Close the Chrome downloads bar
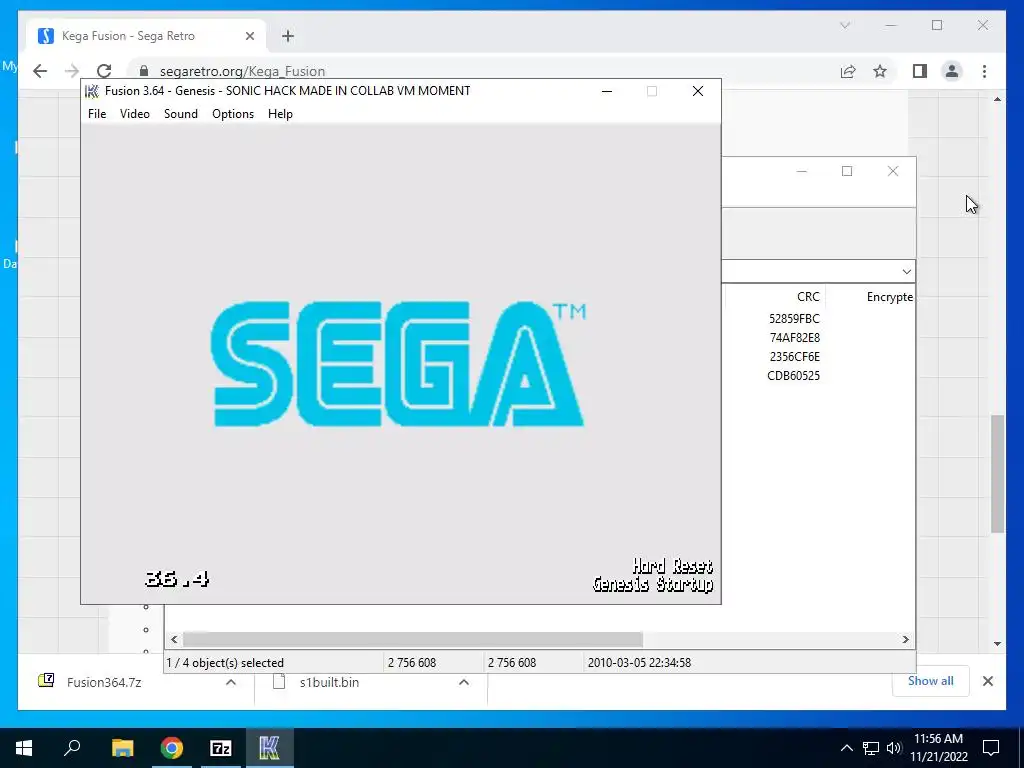Screen dimensions: 1024x768 [x=987, y=681]
